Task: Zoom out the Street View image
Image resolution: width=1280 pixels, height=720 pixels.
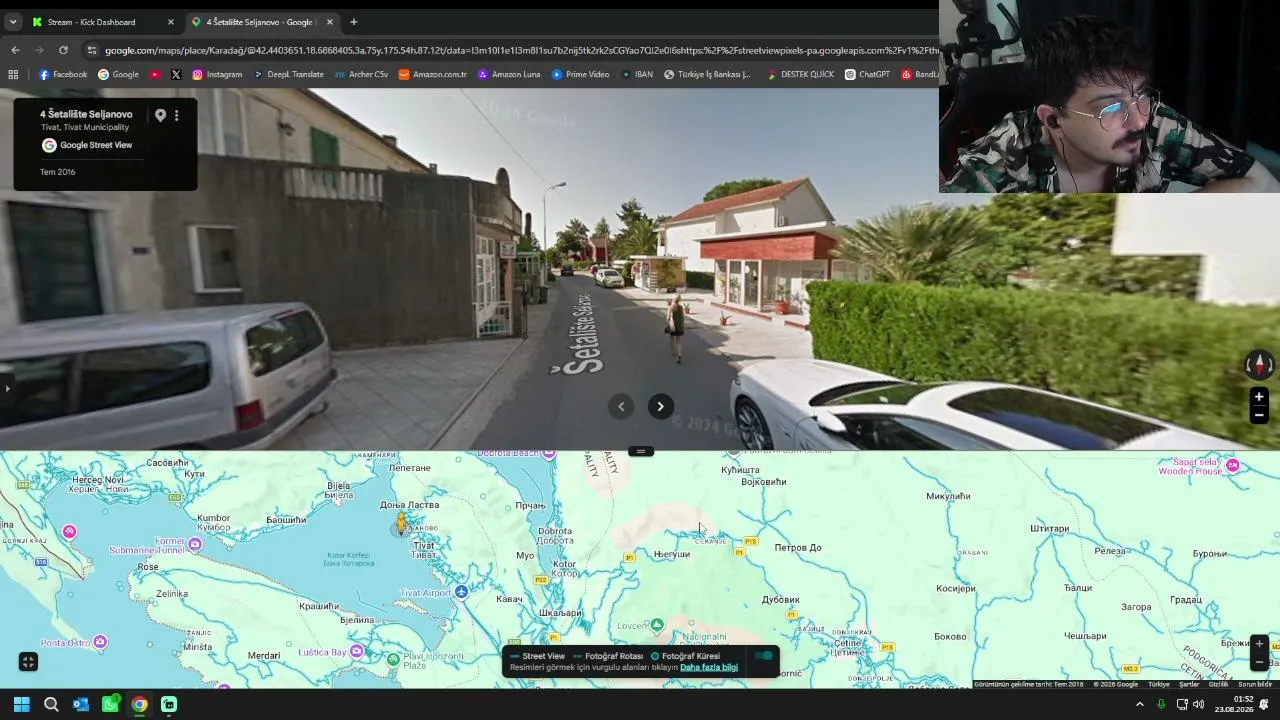Action: click(1259, 415)
